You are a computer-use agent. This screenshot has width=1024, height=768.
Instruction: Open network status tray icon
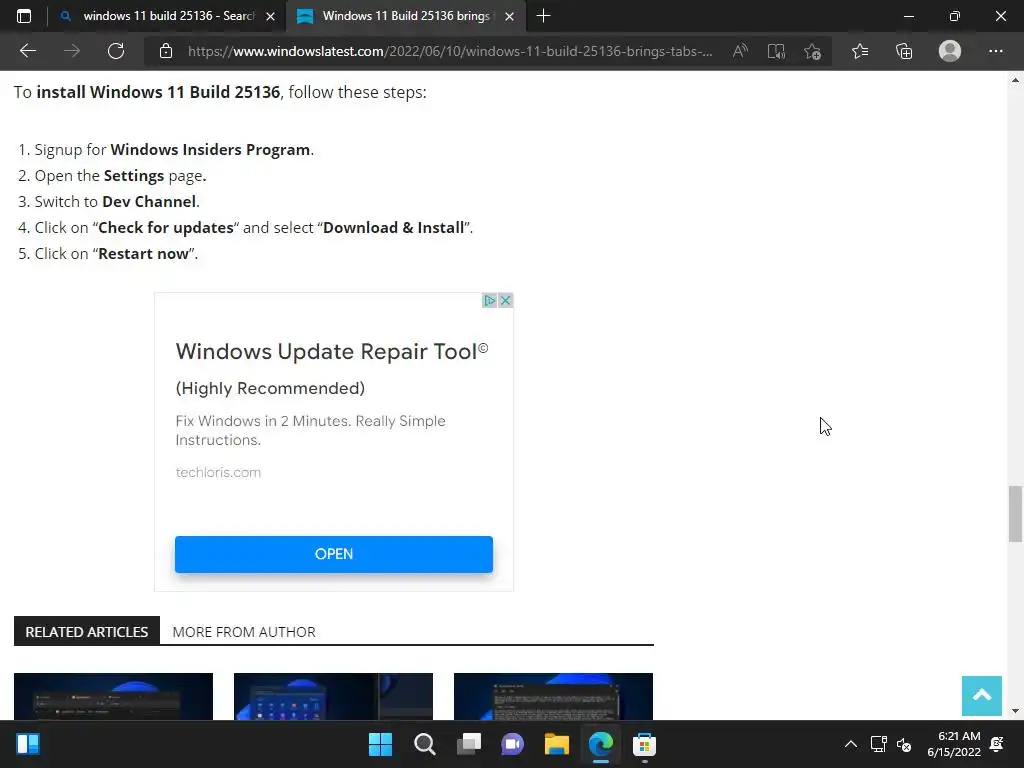tap(878, 744)
